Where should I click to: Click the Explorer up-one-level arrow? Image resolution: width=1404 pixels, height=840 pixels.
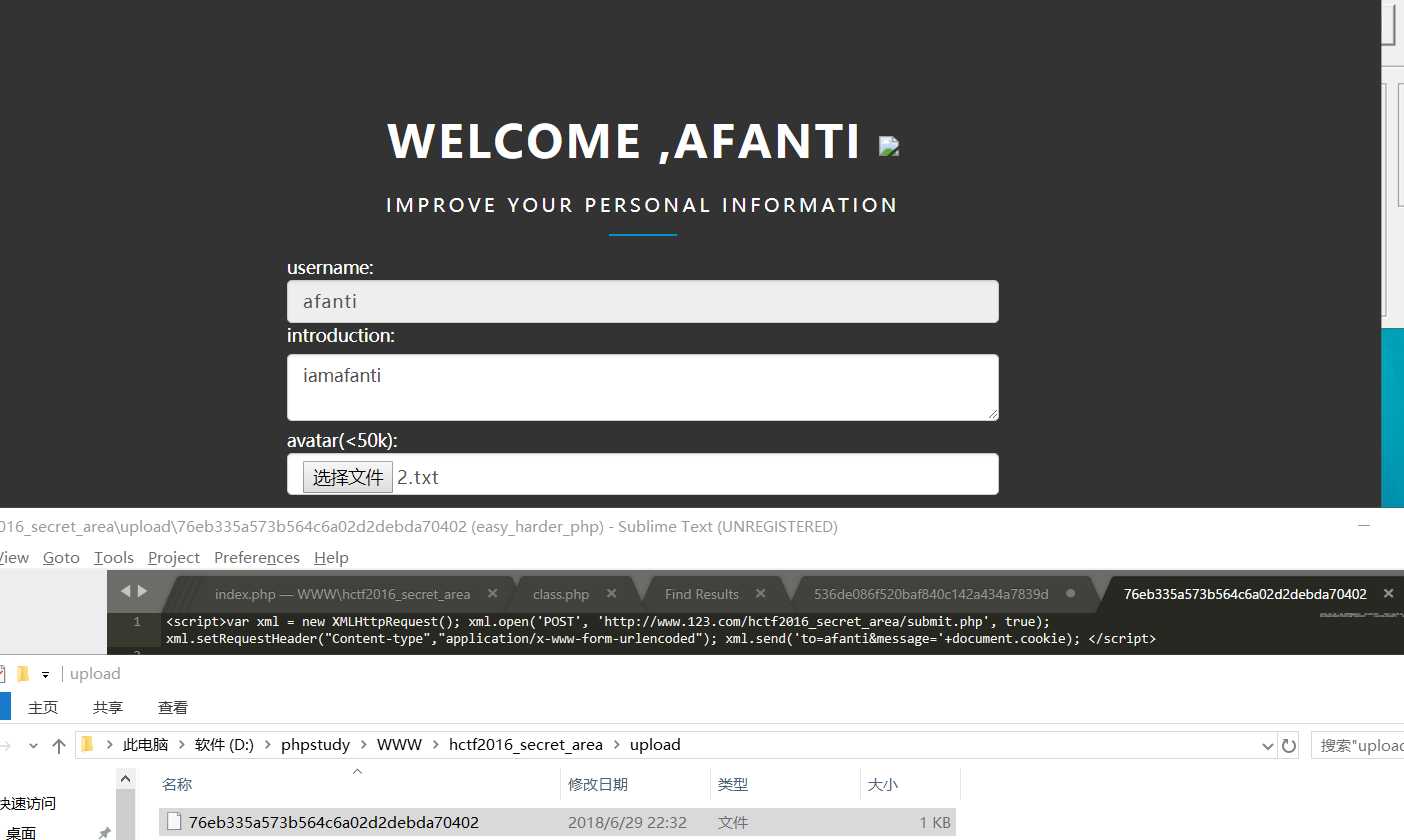59,745
